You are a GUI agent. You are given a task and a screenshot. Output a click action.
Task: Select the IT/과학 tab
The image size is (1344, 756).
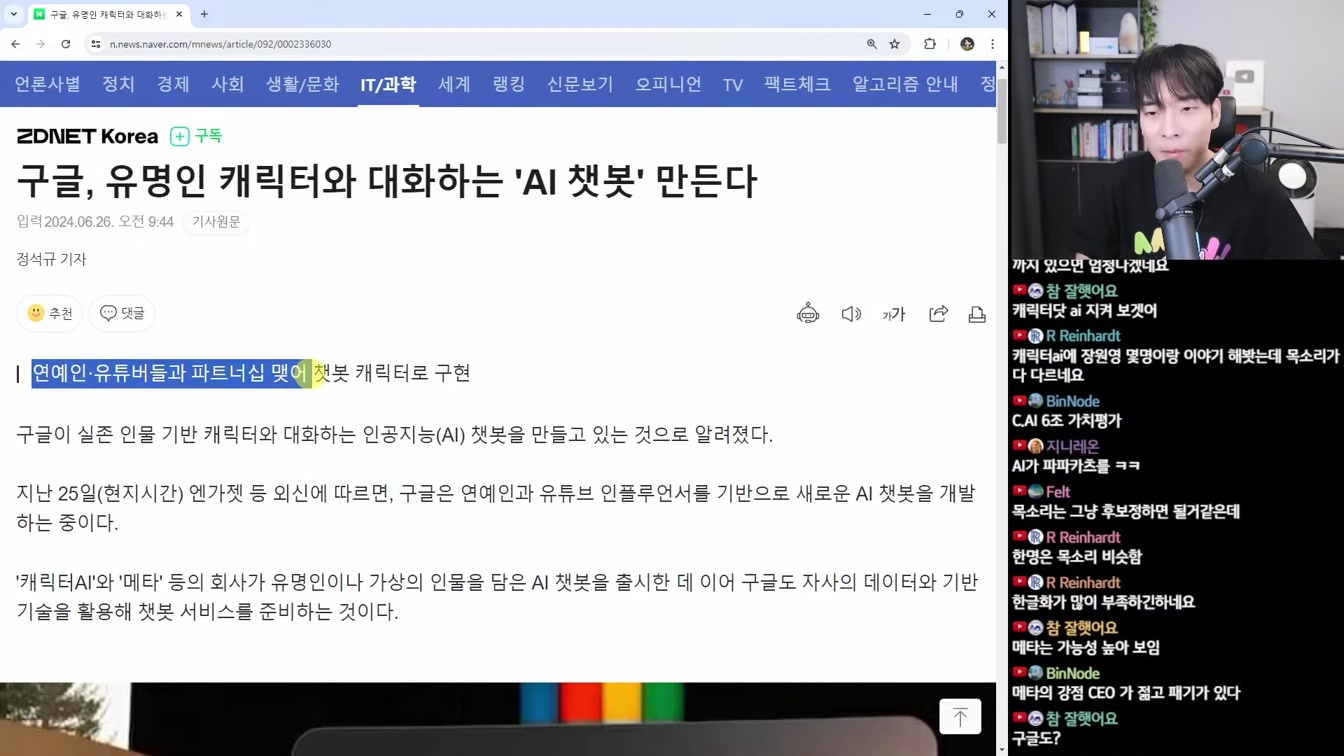click(388, 85)
